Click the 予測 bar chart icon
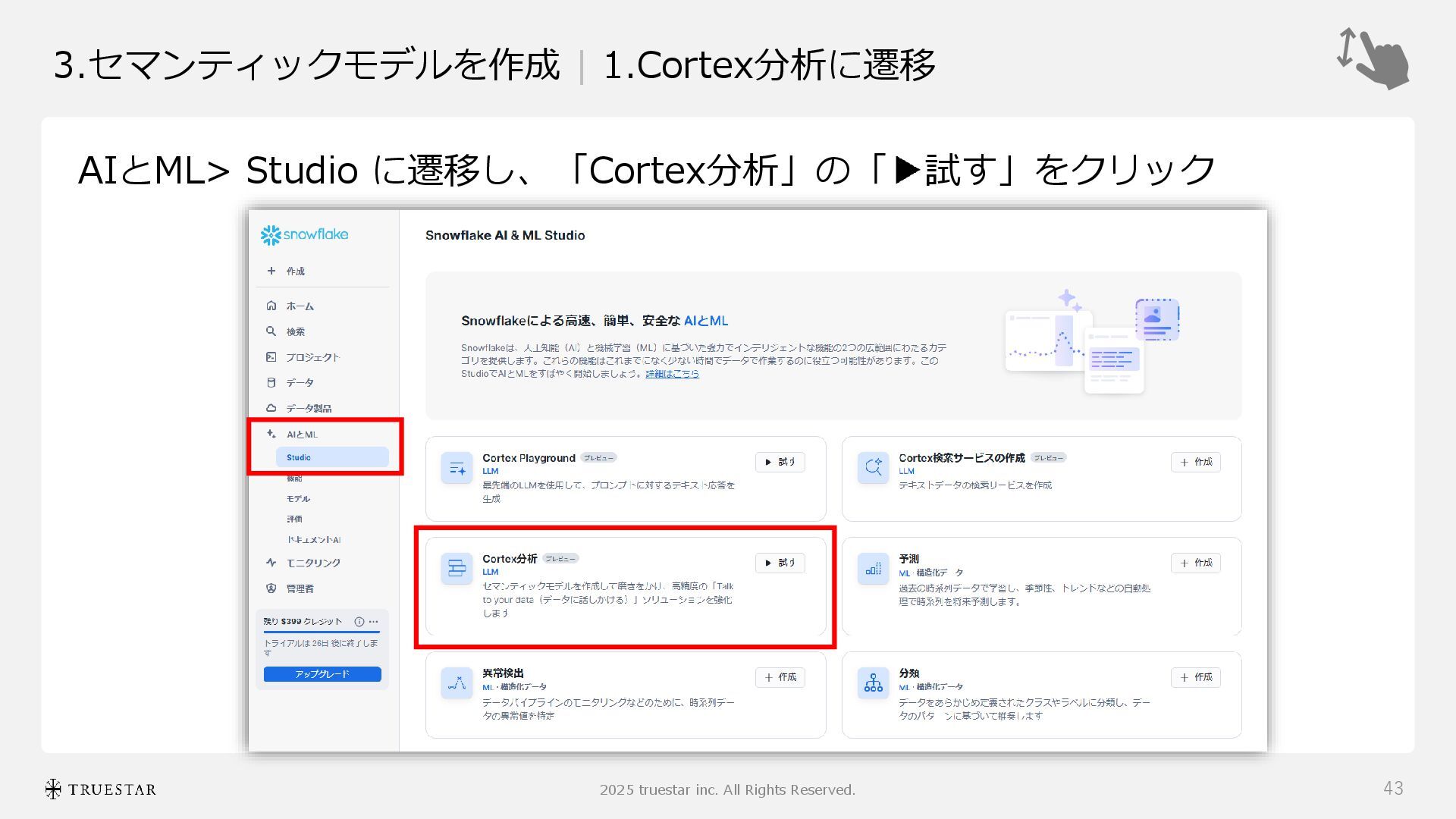 click(x=873, y=569)
